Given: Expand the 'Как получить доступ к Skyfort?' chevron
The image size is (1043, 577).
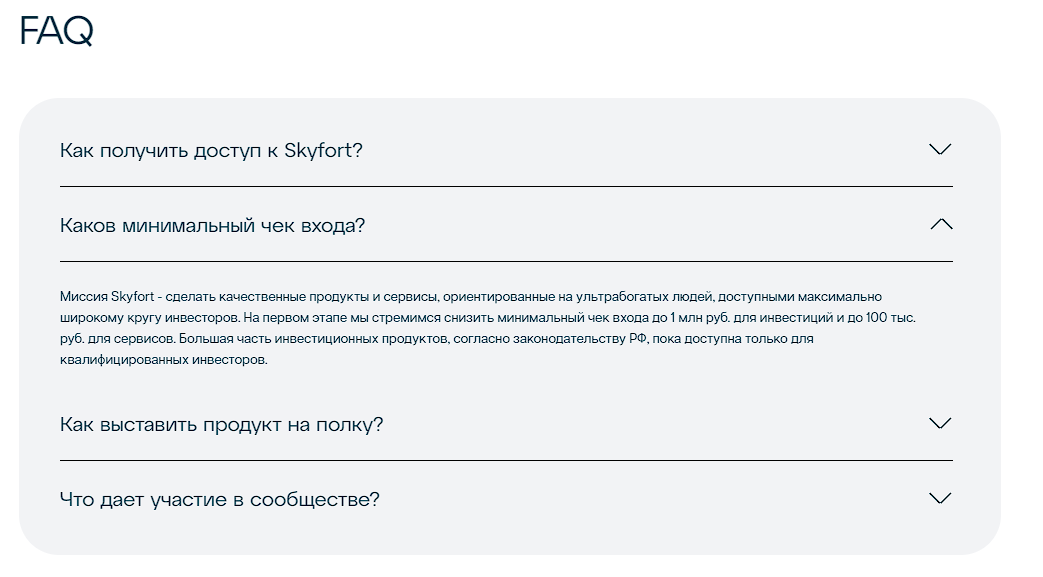Looking at the screenshot, I should pos(939,150).
